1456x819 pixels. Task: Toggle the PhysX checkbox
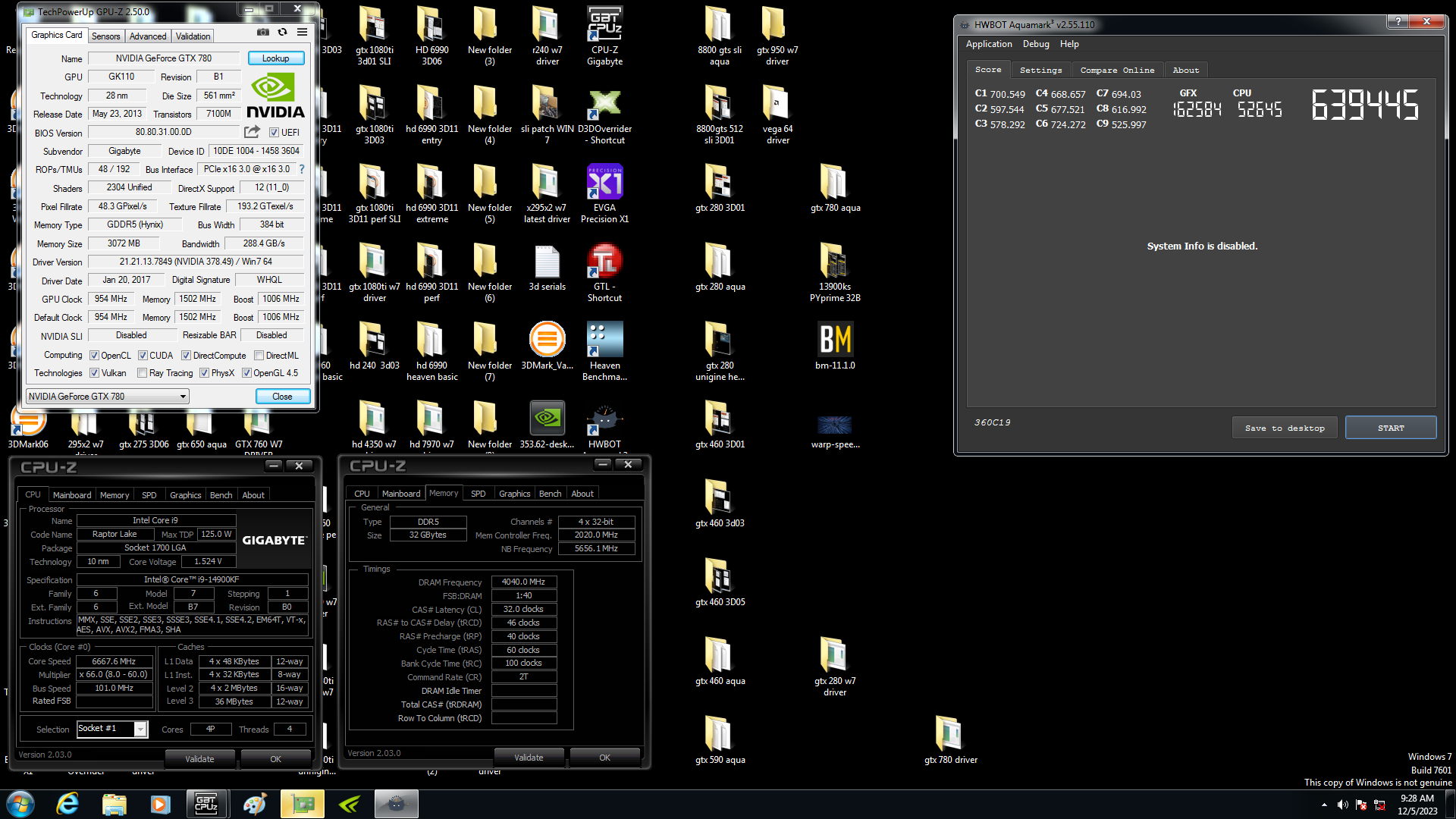tap(204, 372)
